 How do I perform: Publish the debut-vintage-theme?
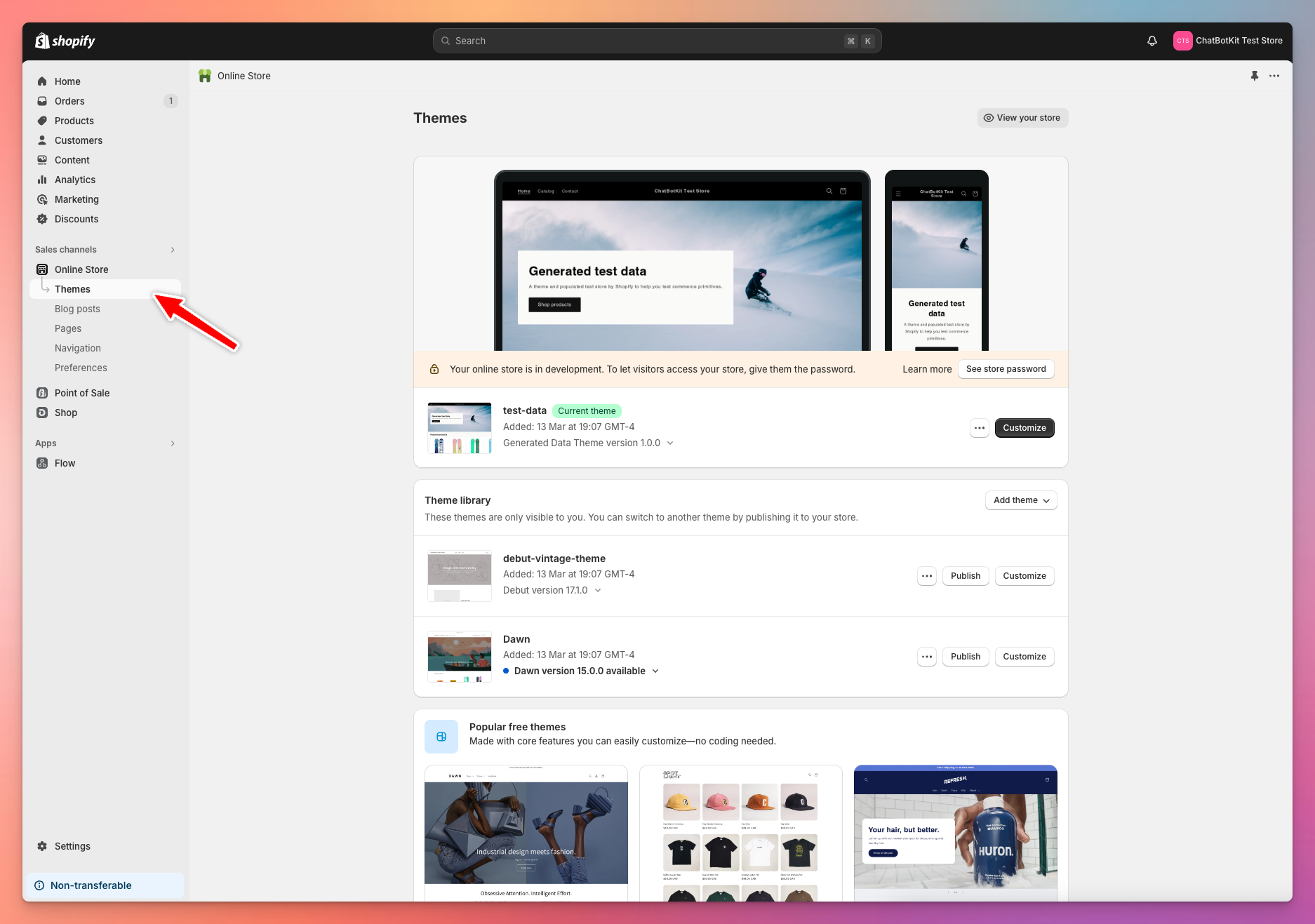(966, 576)
